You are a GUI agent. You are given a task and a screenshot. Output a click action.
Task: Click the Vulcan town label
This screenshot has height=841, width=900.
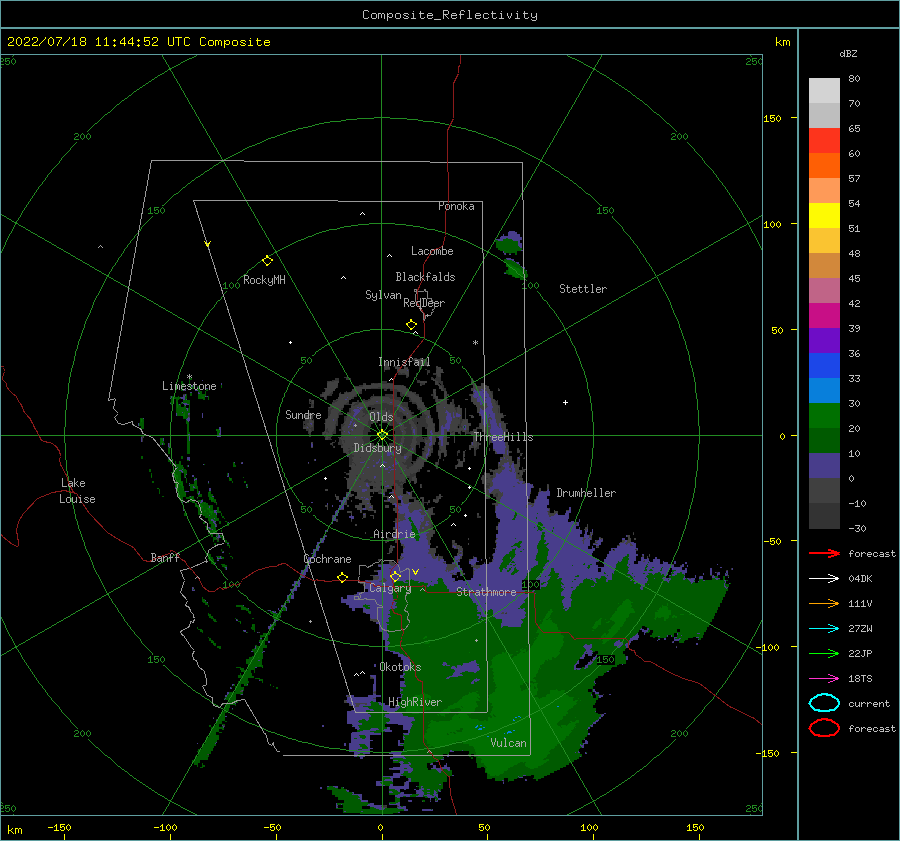tap(508, 743)
